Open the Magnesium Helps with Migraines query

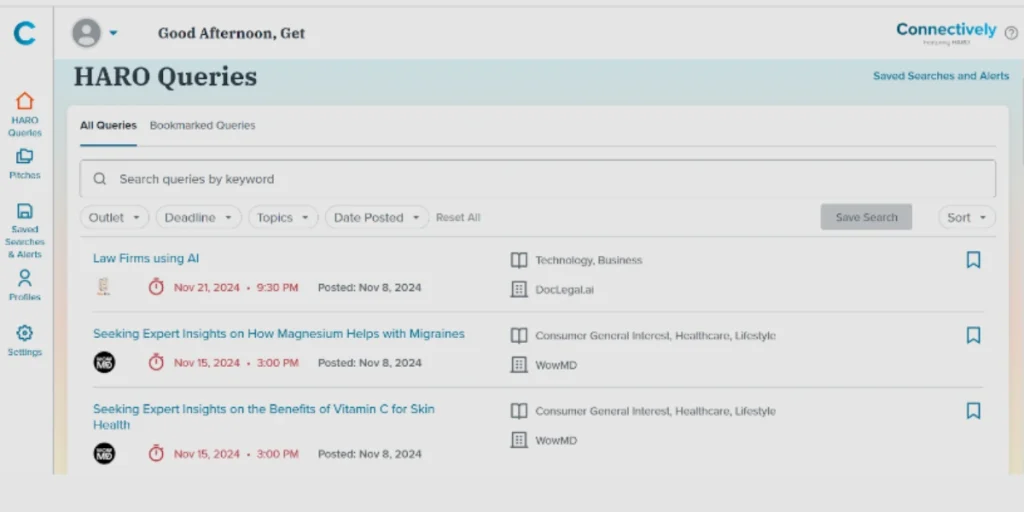[279, 334]
